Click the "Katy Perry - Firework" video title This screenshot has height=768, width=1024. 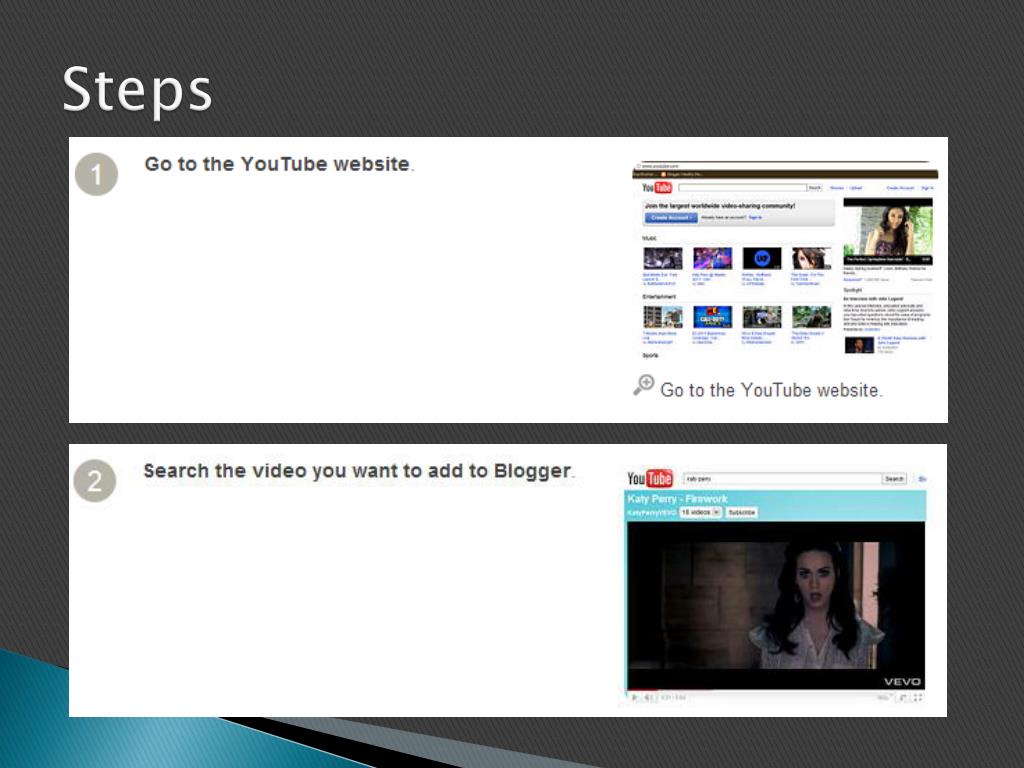pos(677,499)
